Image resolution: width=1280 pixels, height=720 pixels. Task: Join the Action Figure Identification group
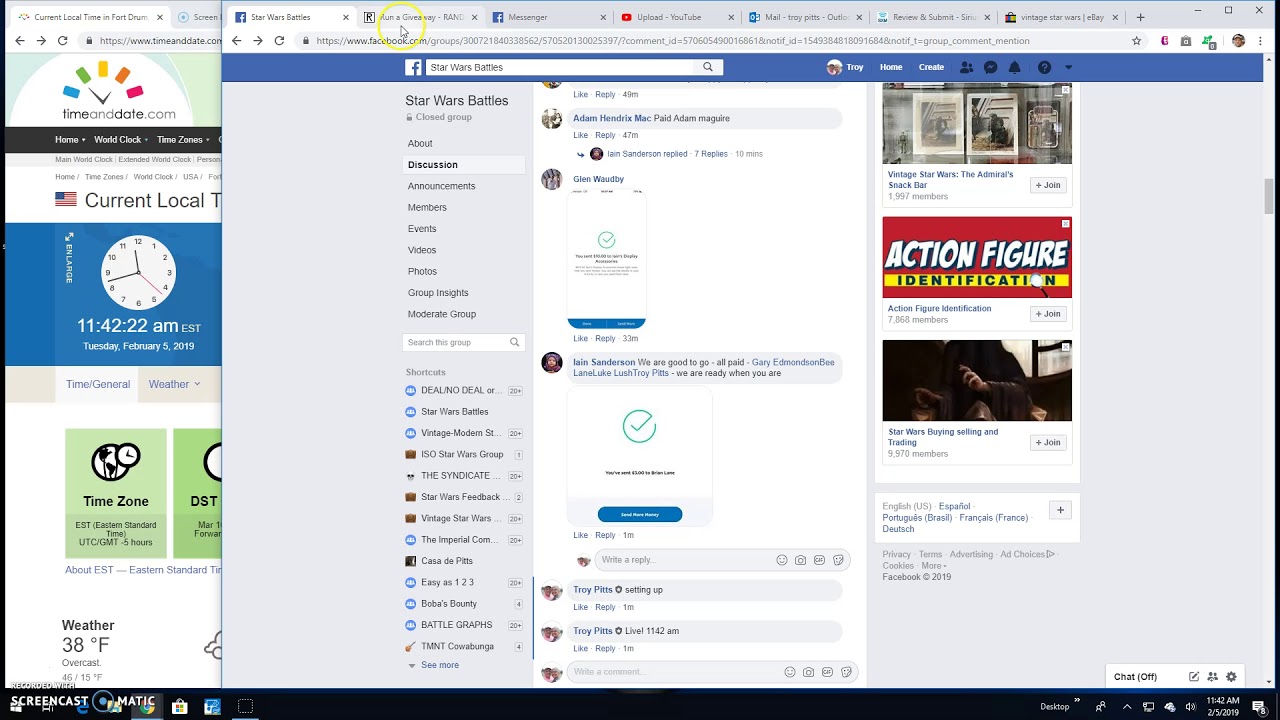point(1048,314)
